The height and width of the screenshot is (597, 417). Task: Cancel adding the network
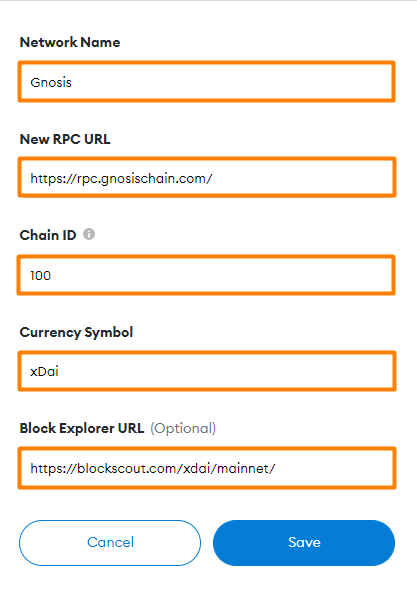pos(110,543)
